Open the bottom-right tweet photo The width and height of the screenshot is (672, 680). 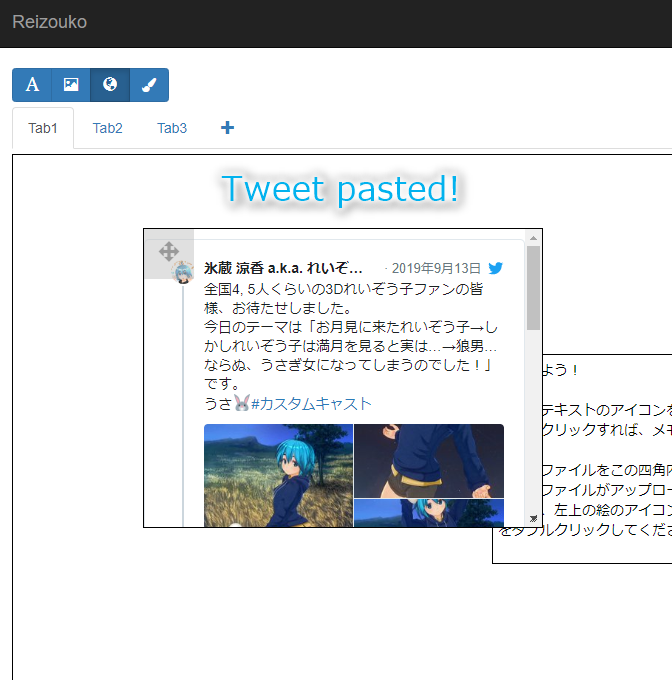pos(429,513)
